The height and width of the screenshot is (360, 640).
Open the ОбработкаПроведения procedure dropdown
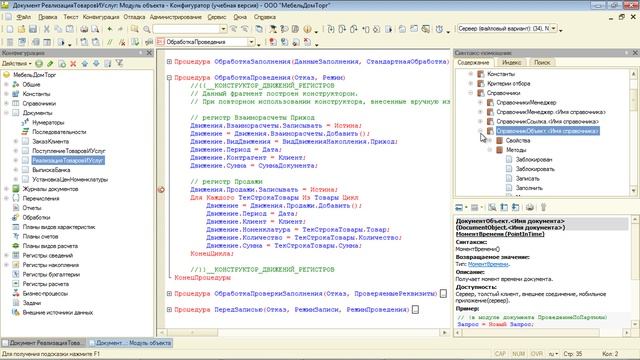point(251,42)
